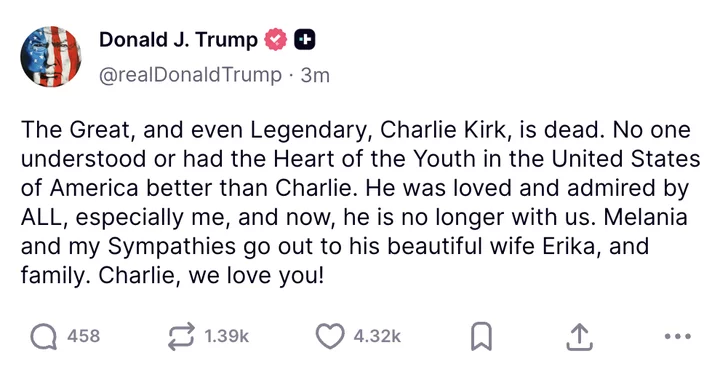Click the word 'Melania' in the post
This screenshot has width=720, height=380.
click(646, 217)
